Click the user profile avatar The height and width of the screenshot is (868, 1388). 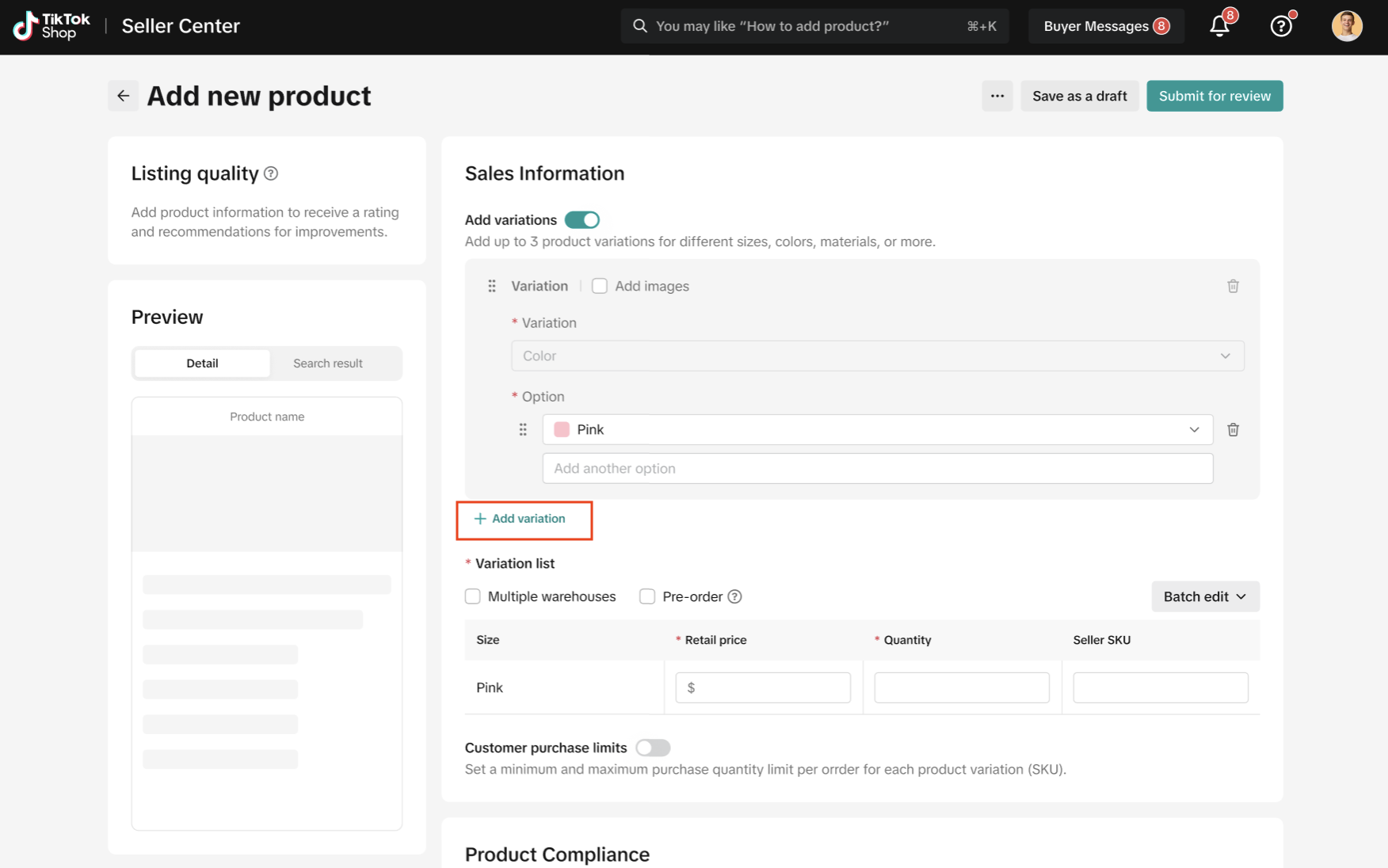(x=1346, y=26)
